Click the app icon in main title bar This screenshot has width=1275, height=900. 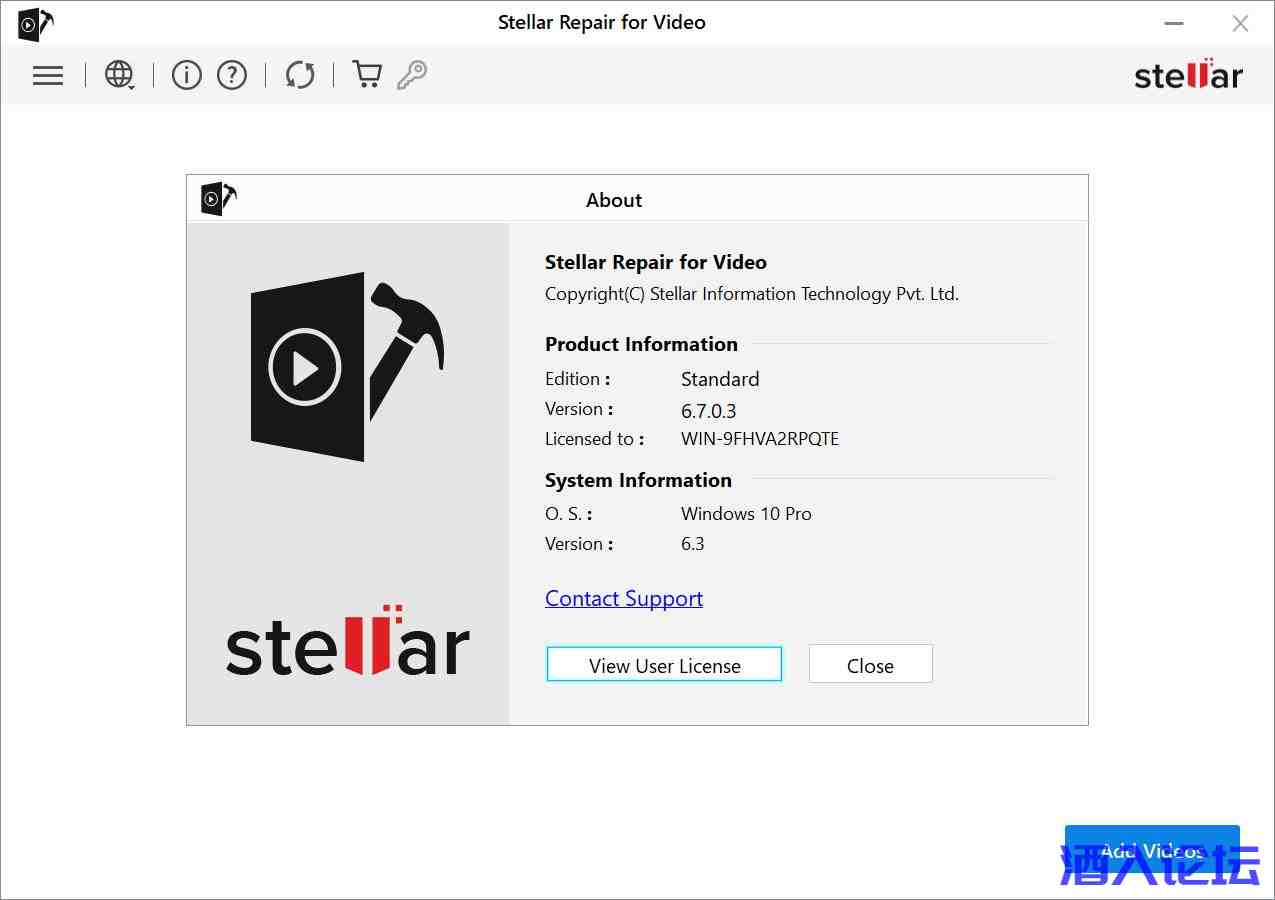[x=35, y=23]
